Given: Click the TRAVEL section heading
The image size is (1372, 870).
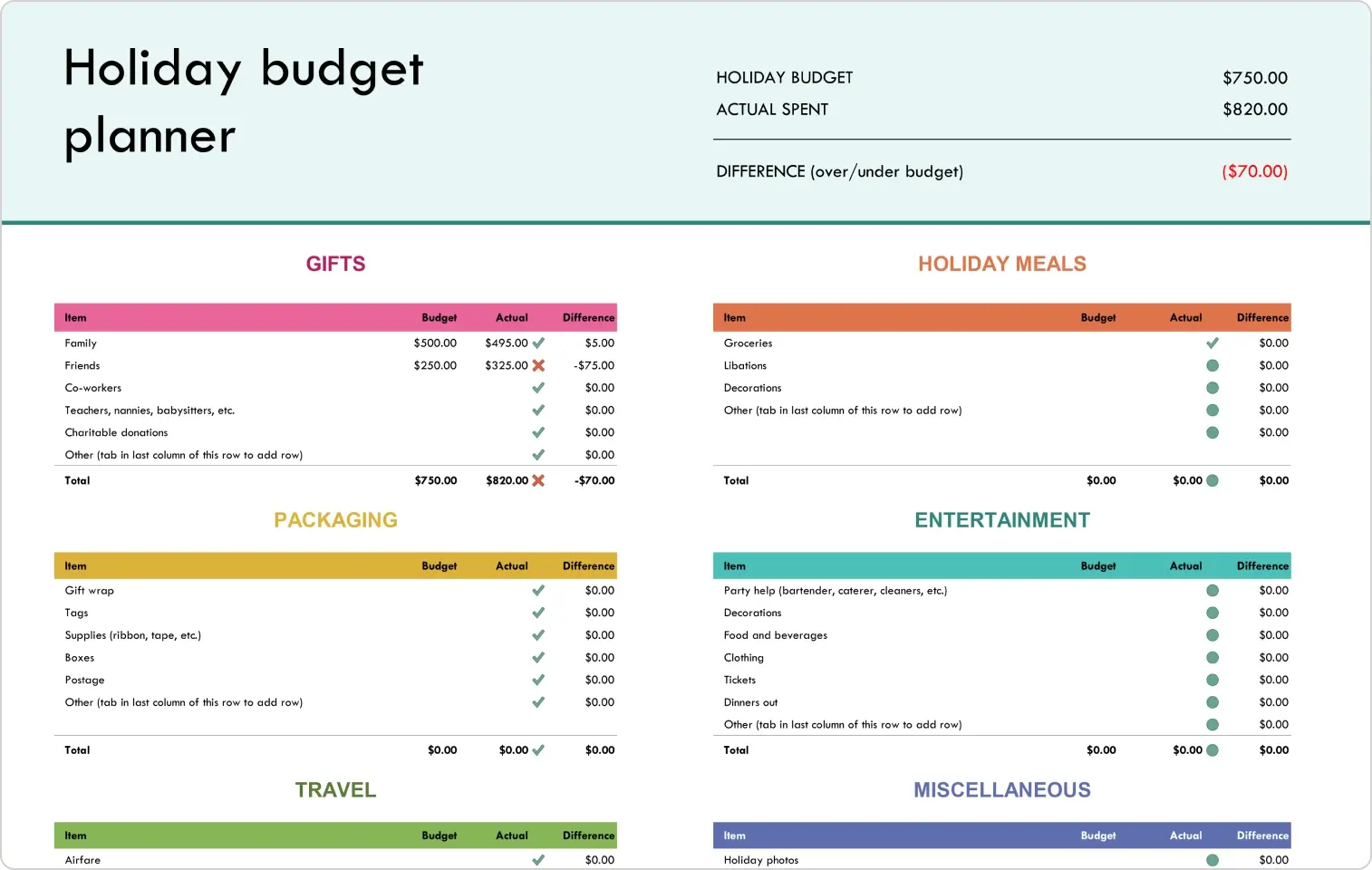Looking at the screenshot, I should (335, 790).
